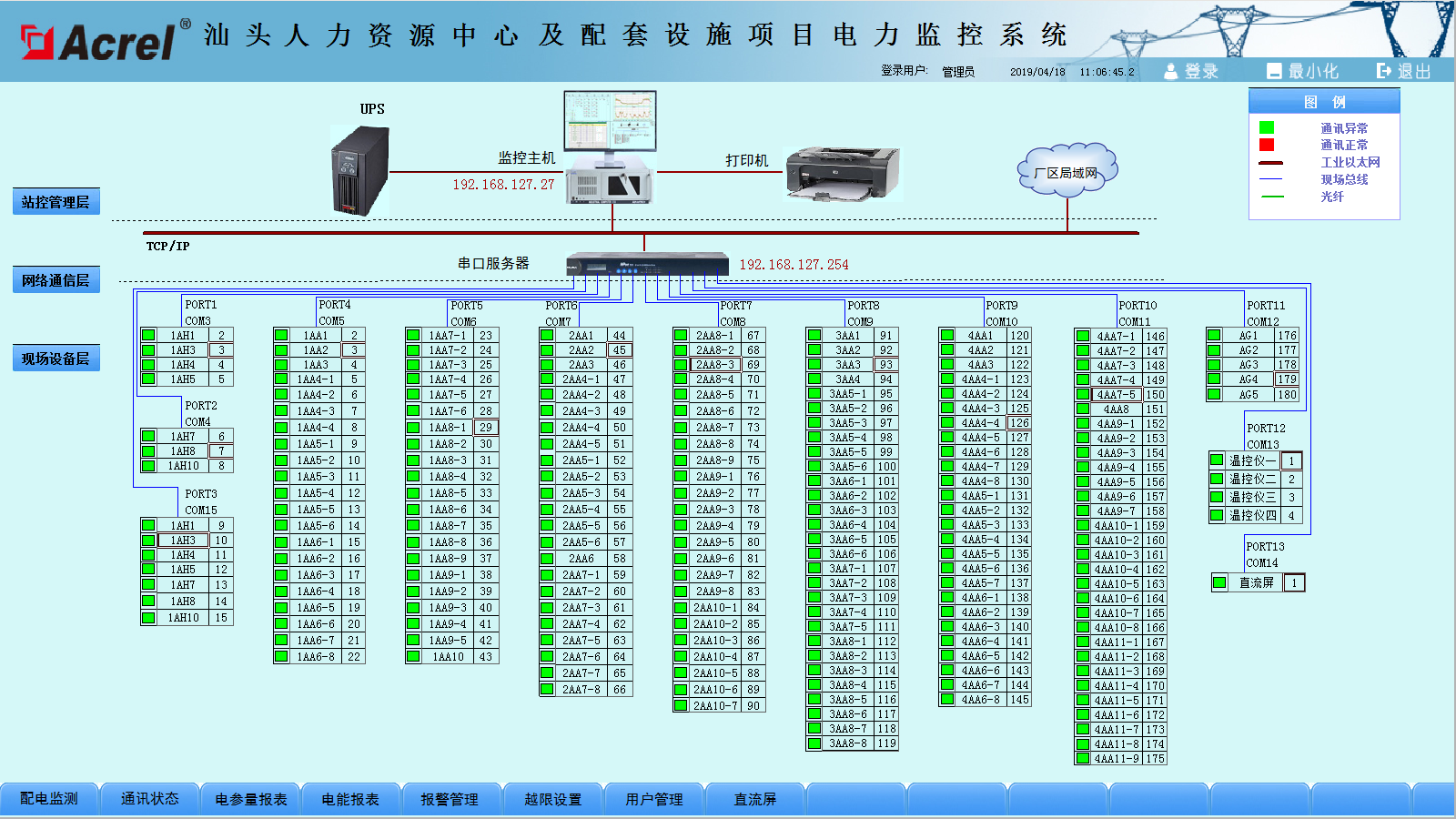Click green status light for 温控仪一

[1217, 460]
